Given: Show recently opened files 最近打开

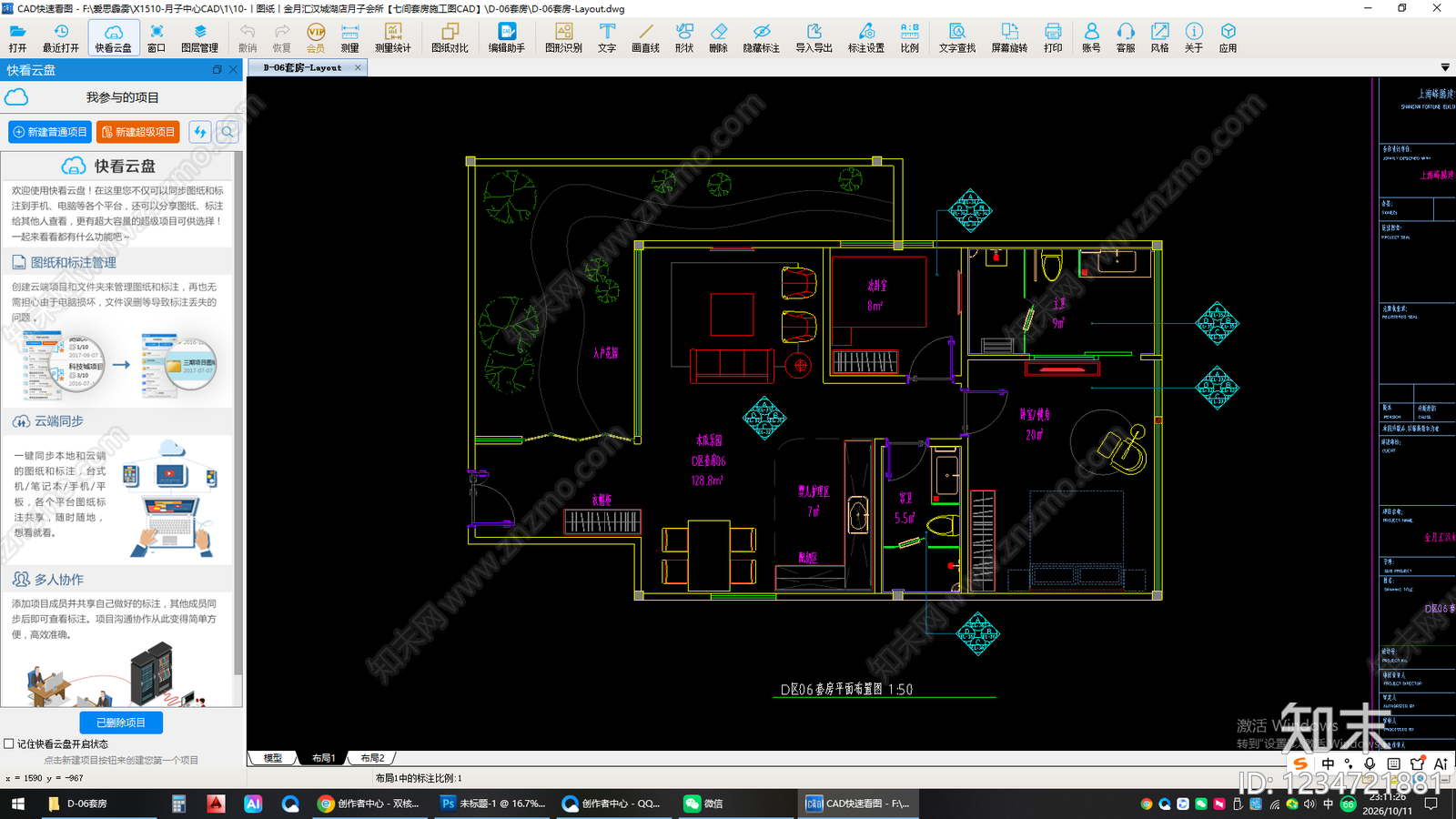Looking at the screenshot, I should tap(61, 38).
